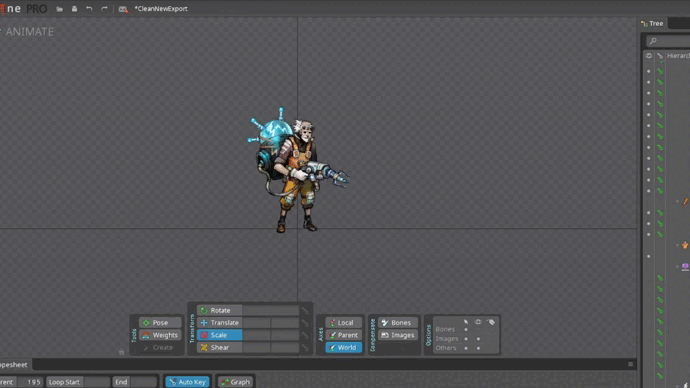The width and height of the screenshot is (690, 388).
Task: Toggle Others visible dot in Options
Action: 478,348
